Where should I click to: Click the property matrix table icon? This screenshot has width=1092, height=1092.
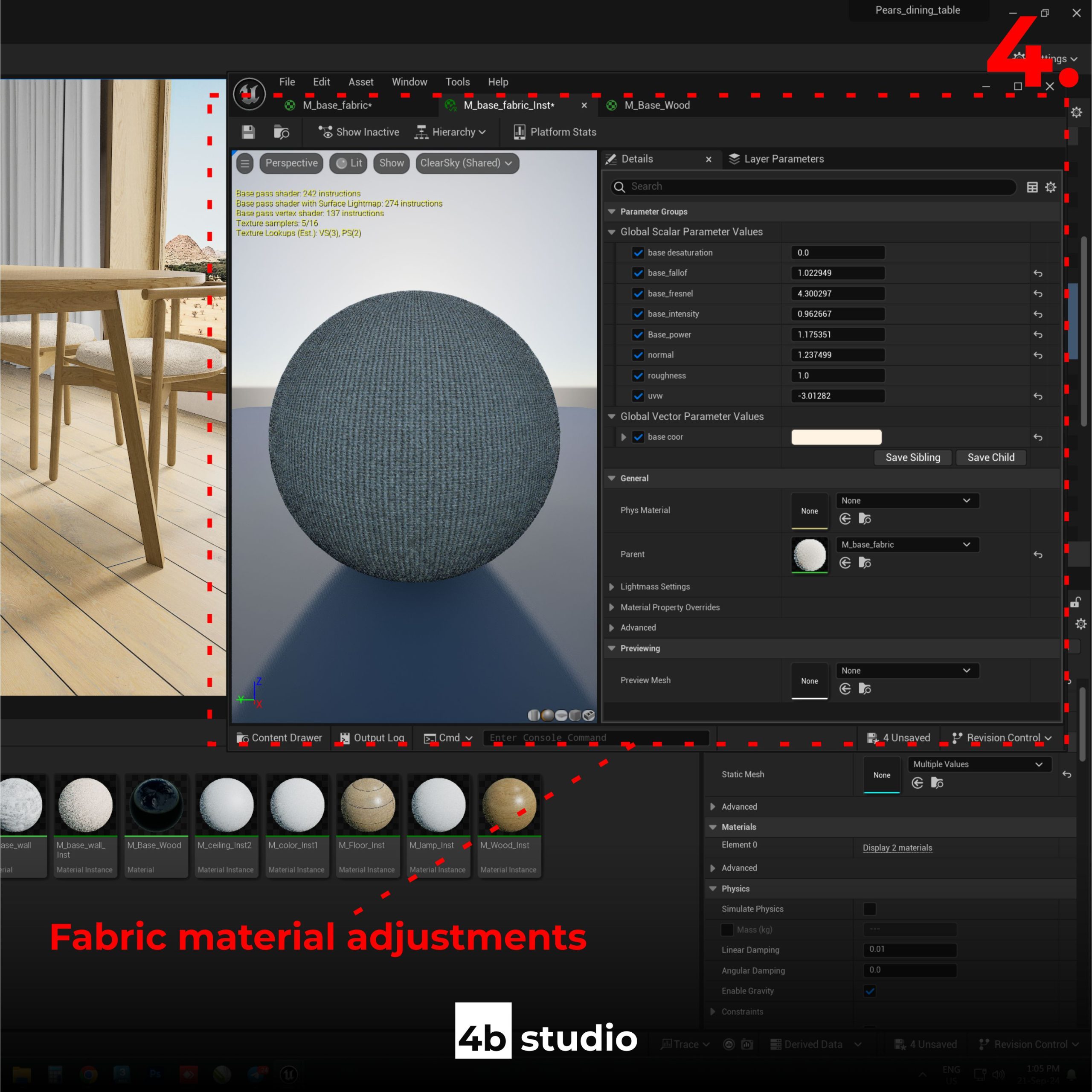1032,187
